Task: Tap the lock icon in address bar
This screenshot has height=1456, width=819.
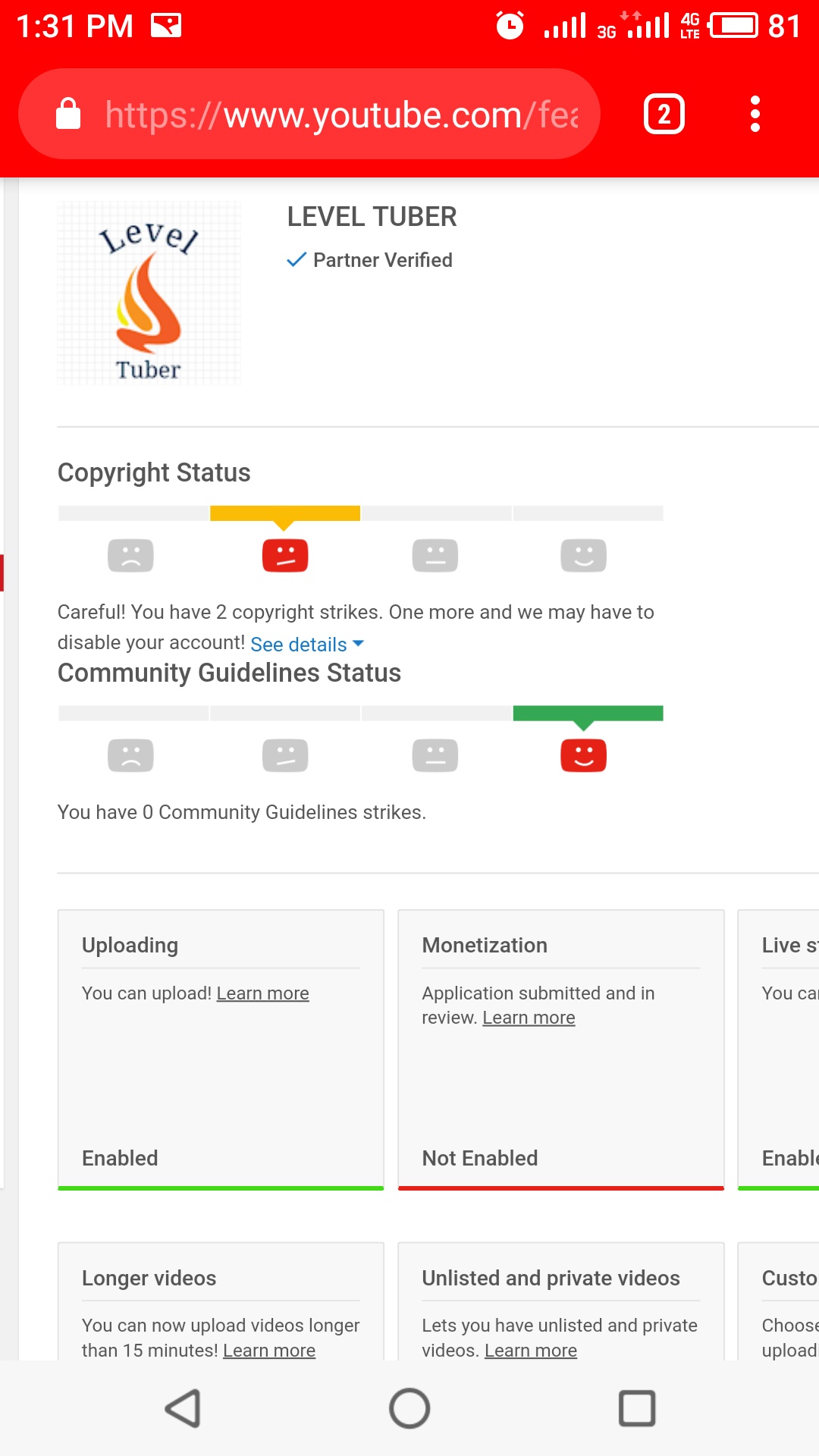Action: pyautogui.click(x=68, y=115)
